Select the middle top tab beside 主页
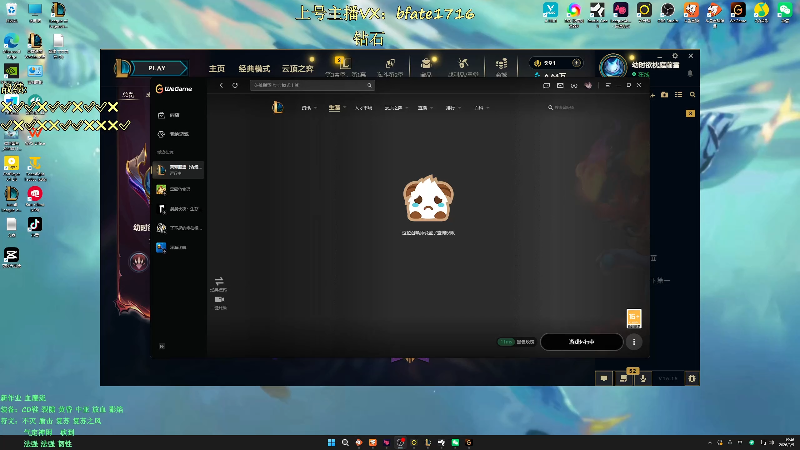This screenshot has width=800, height=450. click(254, 68)
